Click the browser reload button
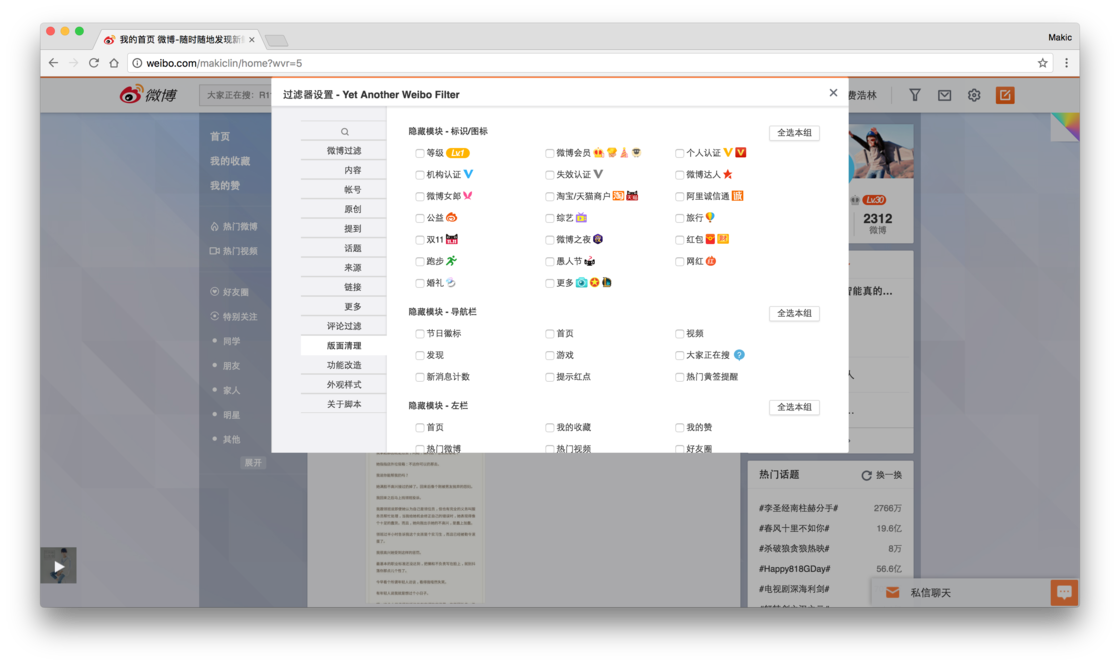1120x665 pixels. click(94, 63)
